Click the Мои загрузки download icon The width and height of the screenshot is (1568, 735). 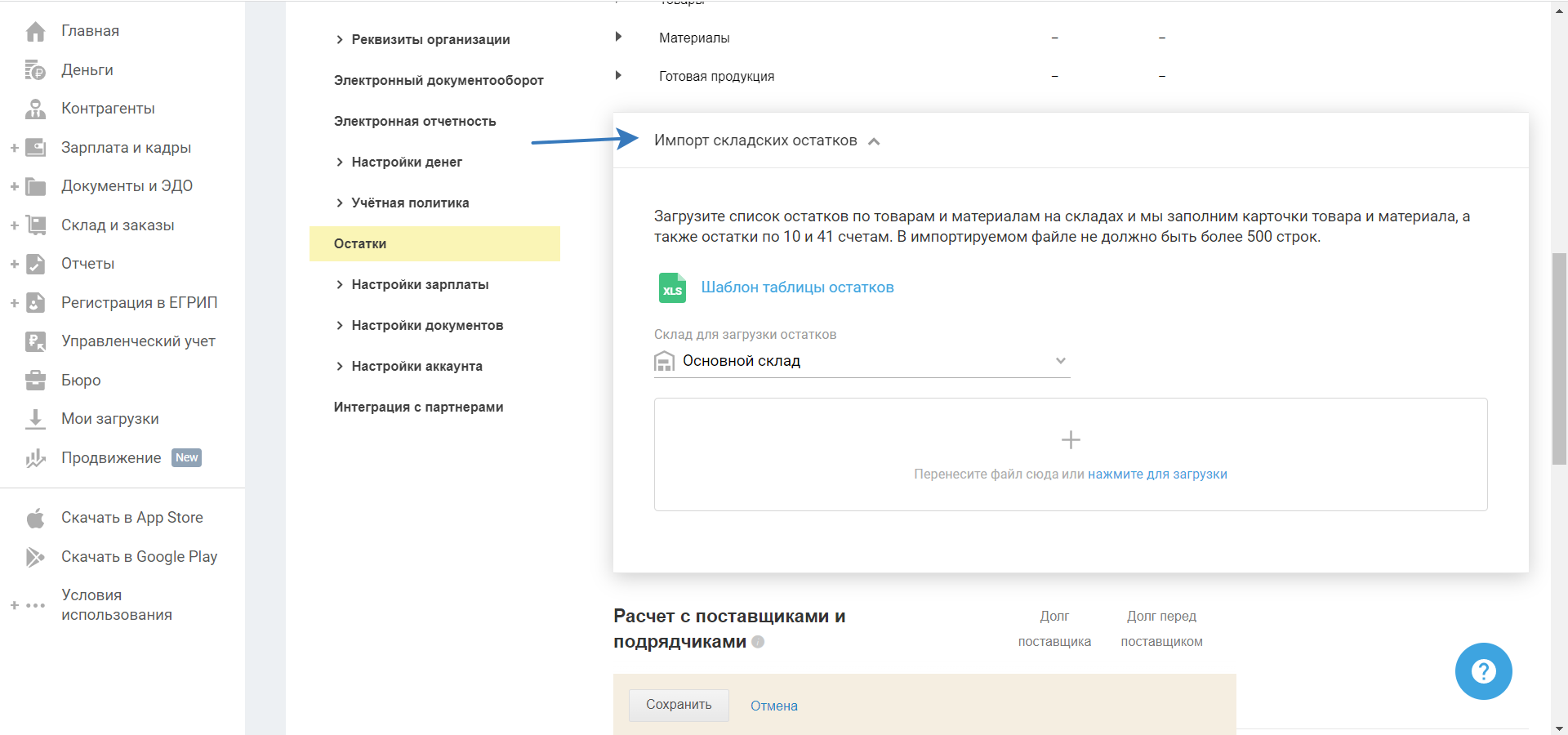[x=35, y=419]
